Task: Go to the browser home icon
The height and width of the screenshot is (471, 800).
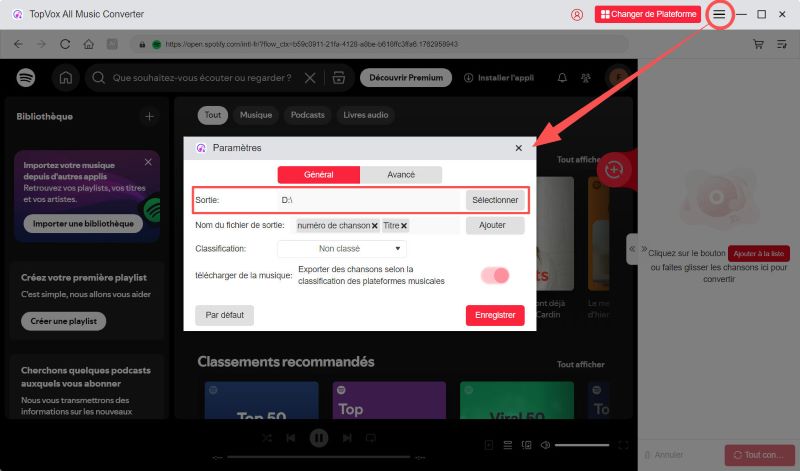Action: coord(88,44)
